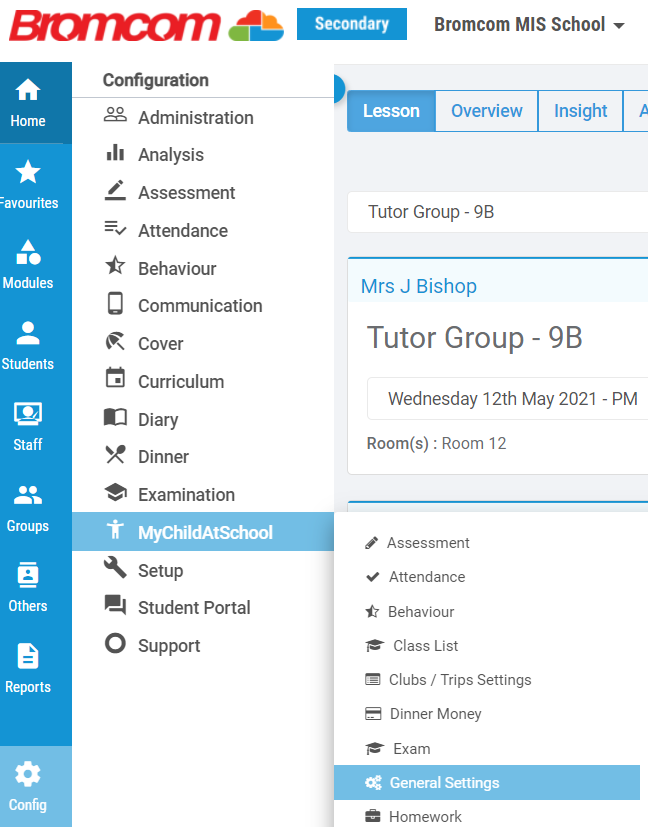Click the Tutor Group - 9B heading
Image resolution: width=648 pixels, height=827 pixels.
click(475, 338)
